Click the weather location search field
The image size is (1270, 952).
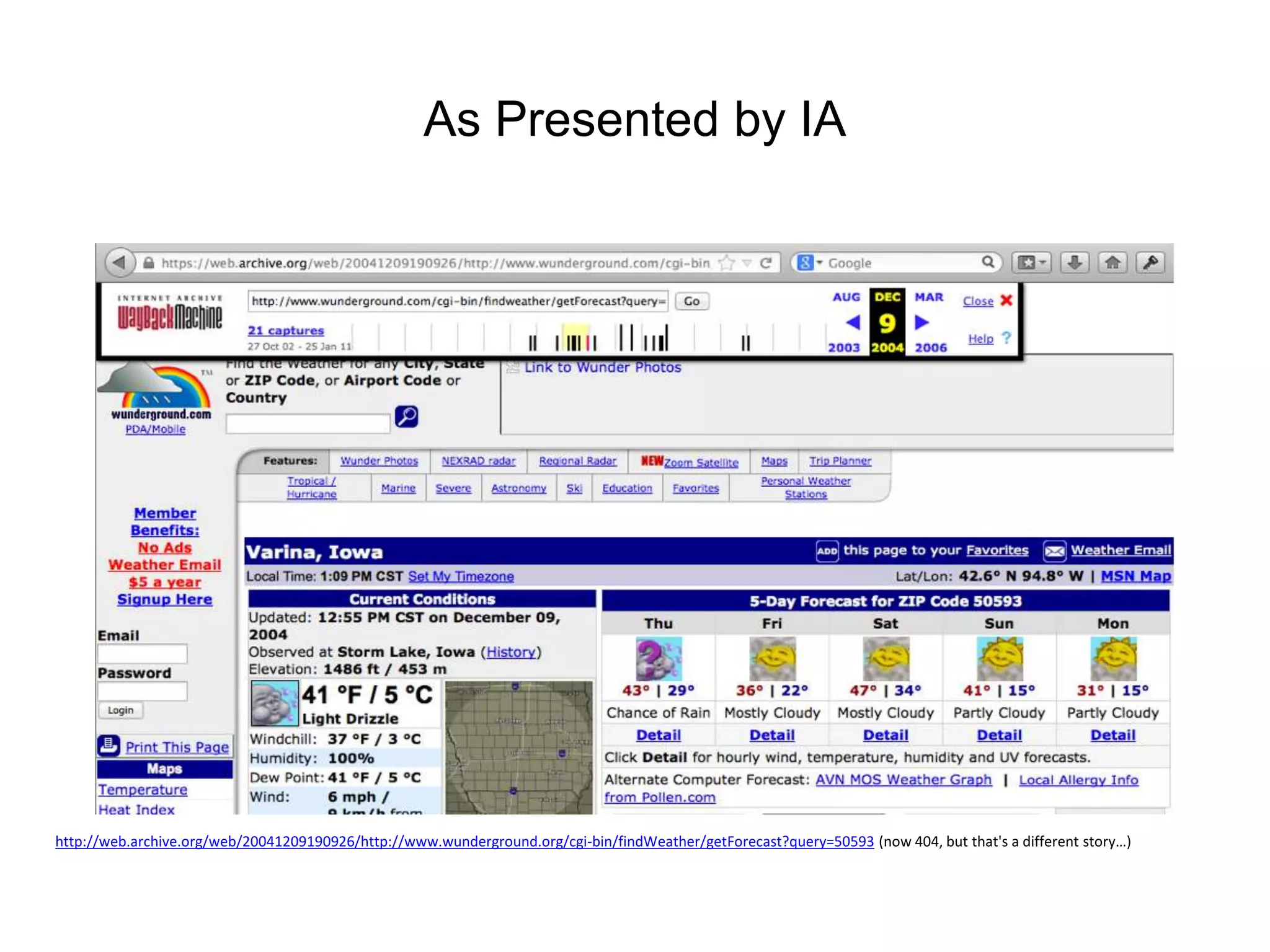[x=308, y=423]
